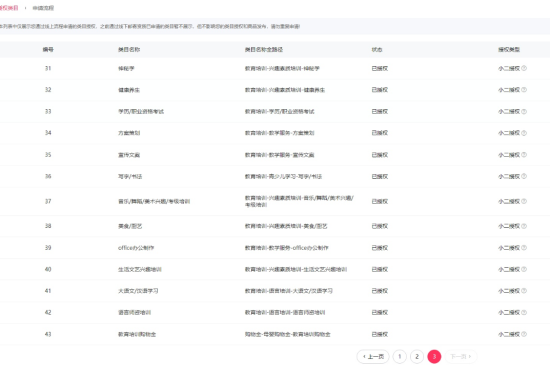Click the notice banner text above the table
550x379 pixels.
pyautogui.click(x=150, y=26)
